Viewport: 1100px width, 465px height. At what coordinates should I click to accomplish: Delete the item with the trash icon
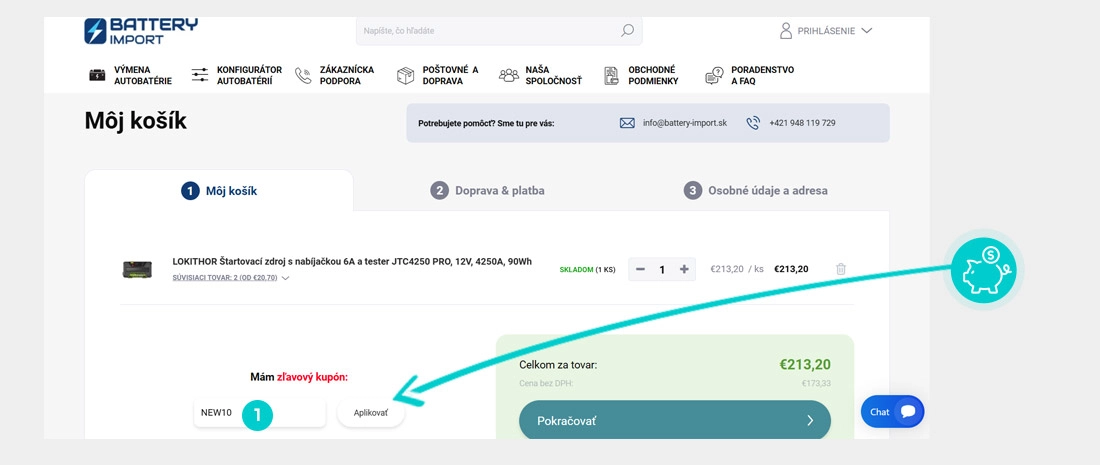tap(841, 269)
